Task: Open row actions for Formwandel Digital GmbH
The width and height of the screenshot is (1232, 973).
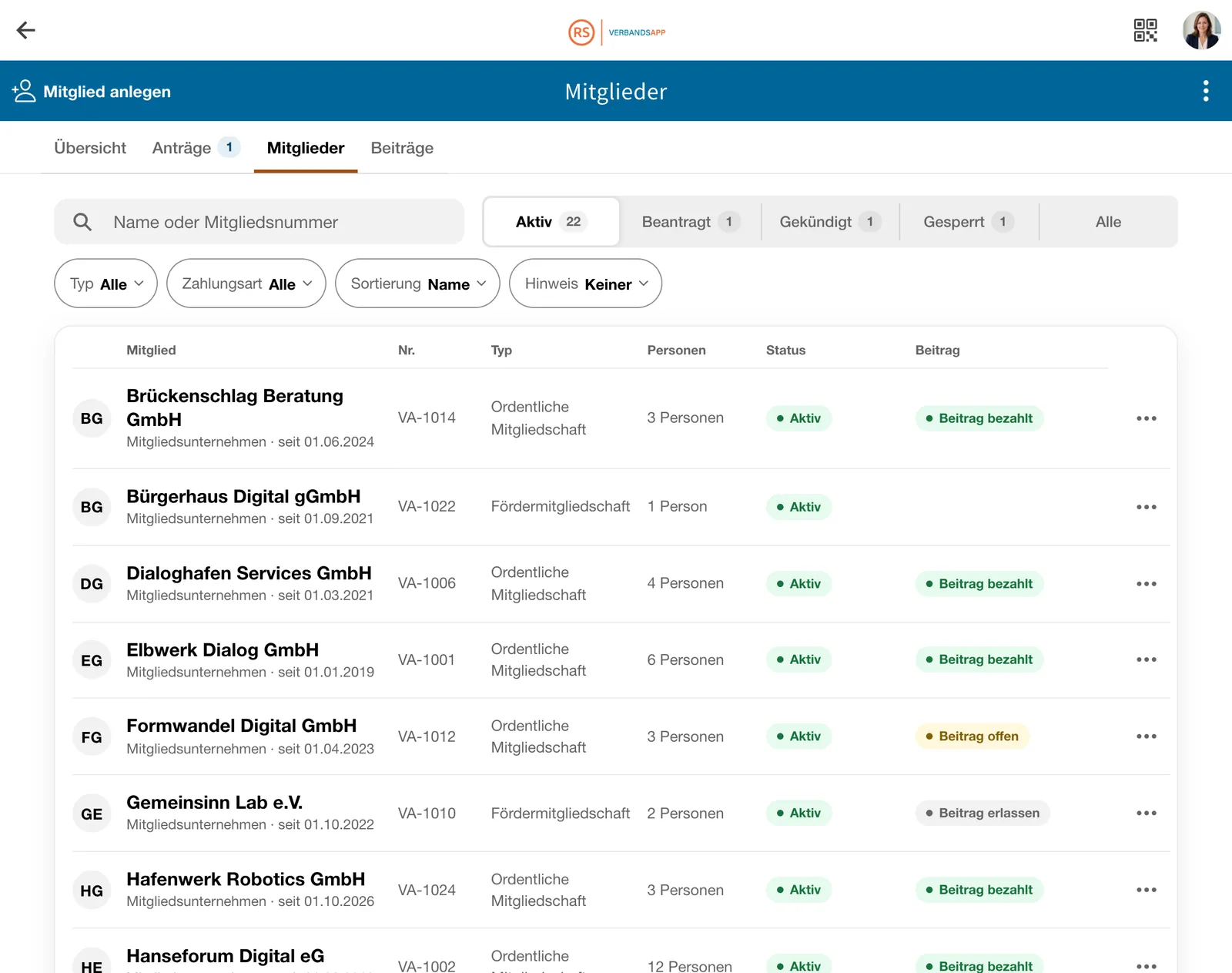Action: point(1146,736)
